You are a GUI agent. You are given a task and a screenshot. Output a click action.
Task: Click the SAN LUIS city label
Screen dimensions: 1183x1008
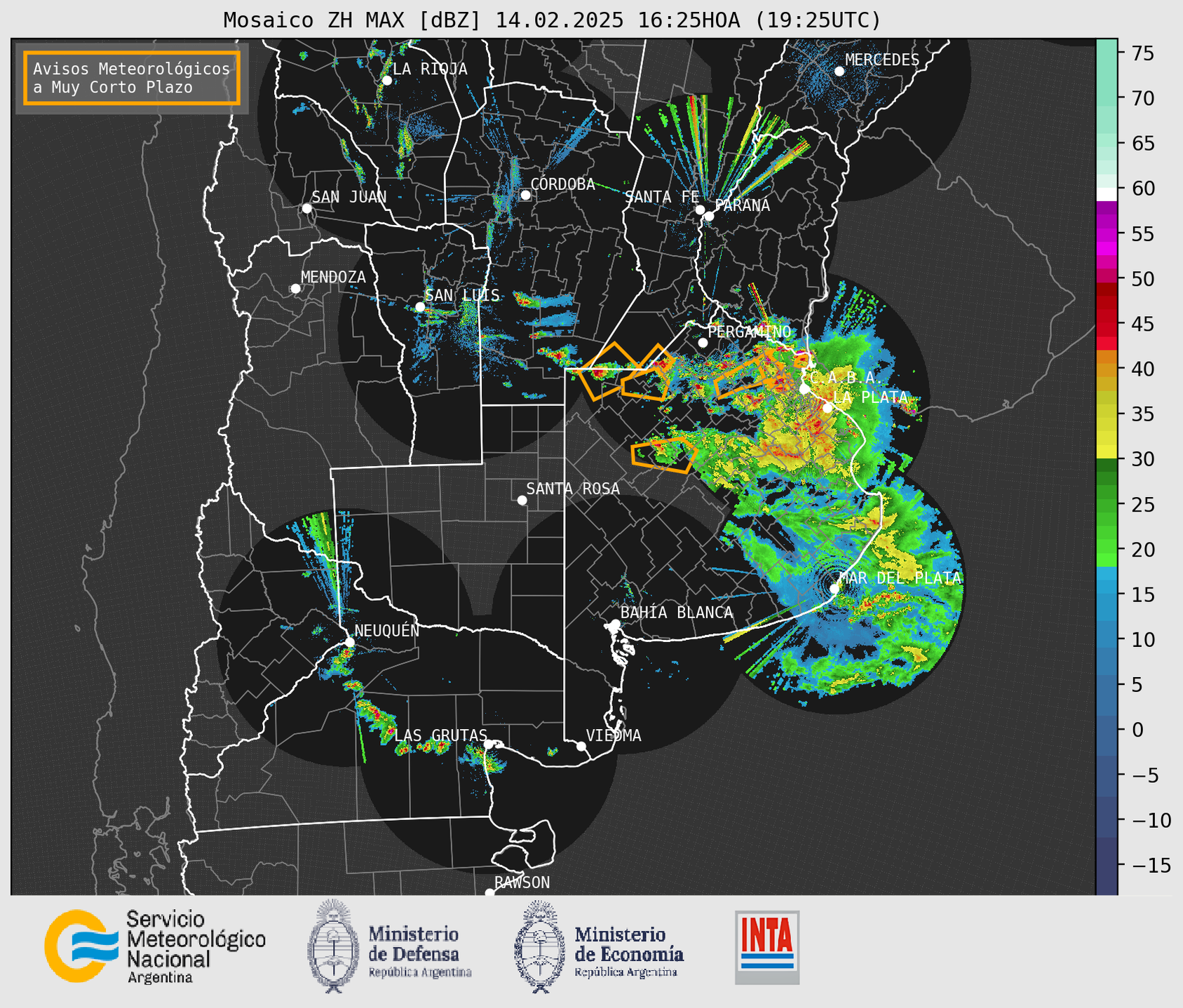tap(463, 295)
